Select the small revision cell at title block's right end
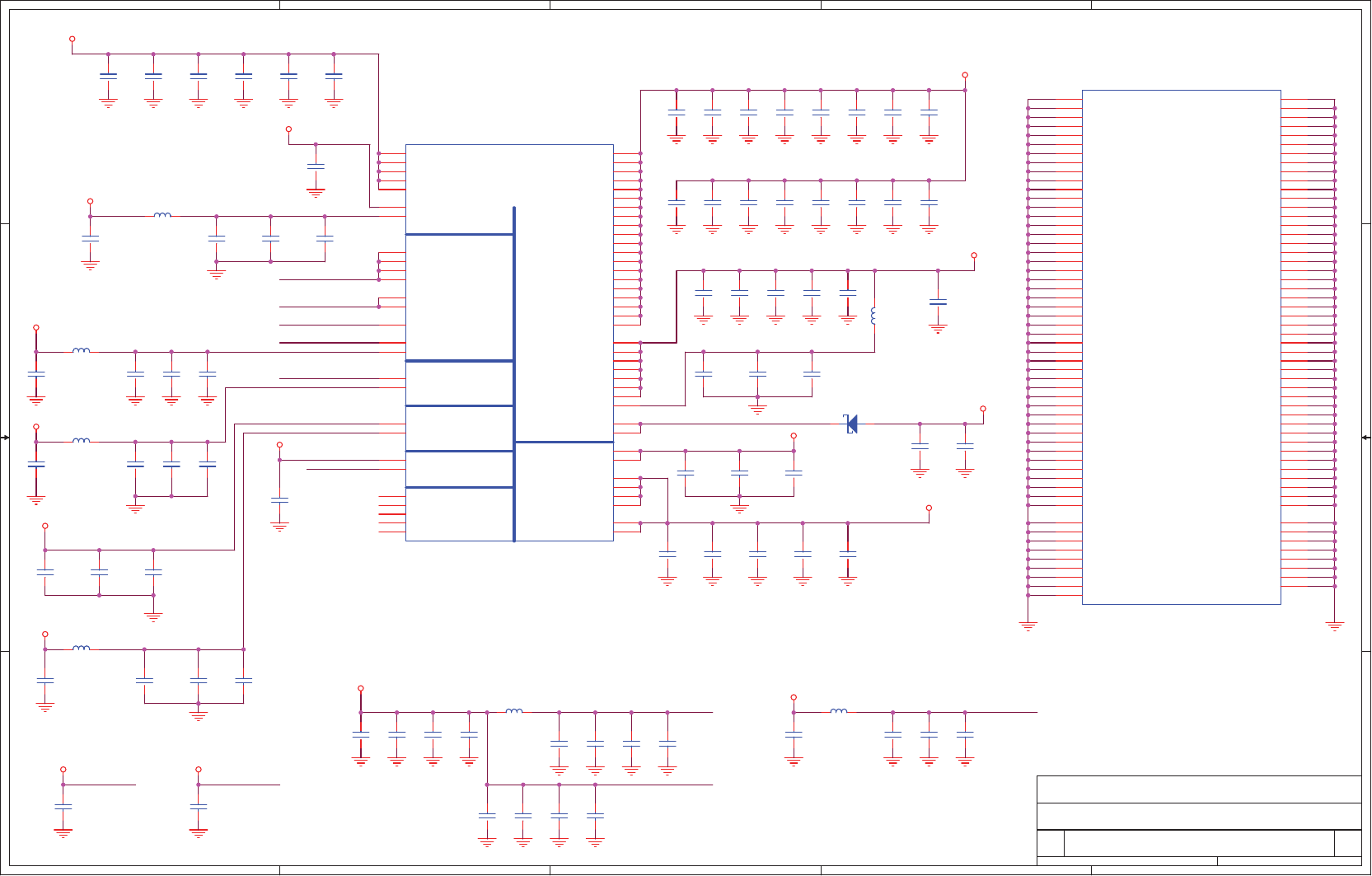The height and width of the screenshot is (876, 1372). [1348, 843]
